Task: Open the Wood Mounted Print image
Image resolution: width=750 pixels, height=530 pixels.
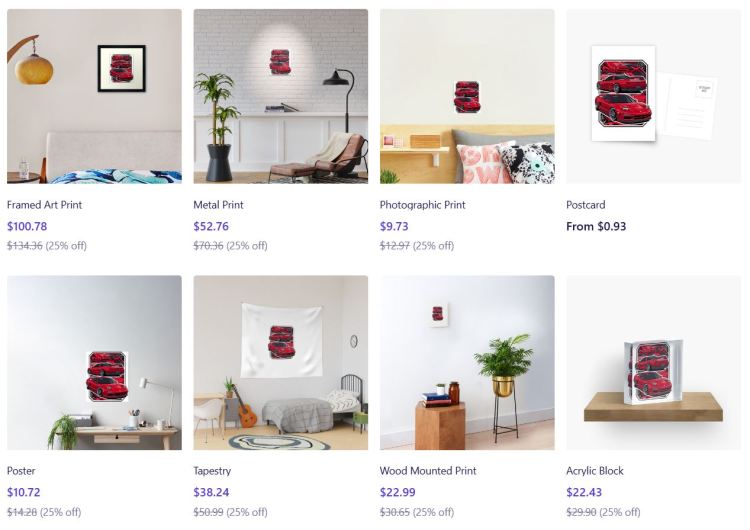Action: [x=467, y=363]
